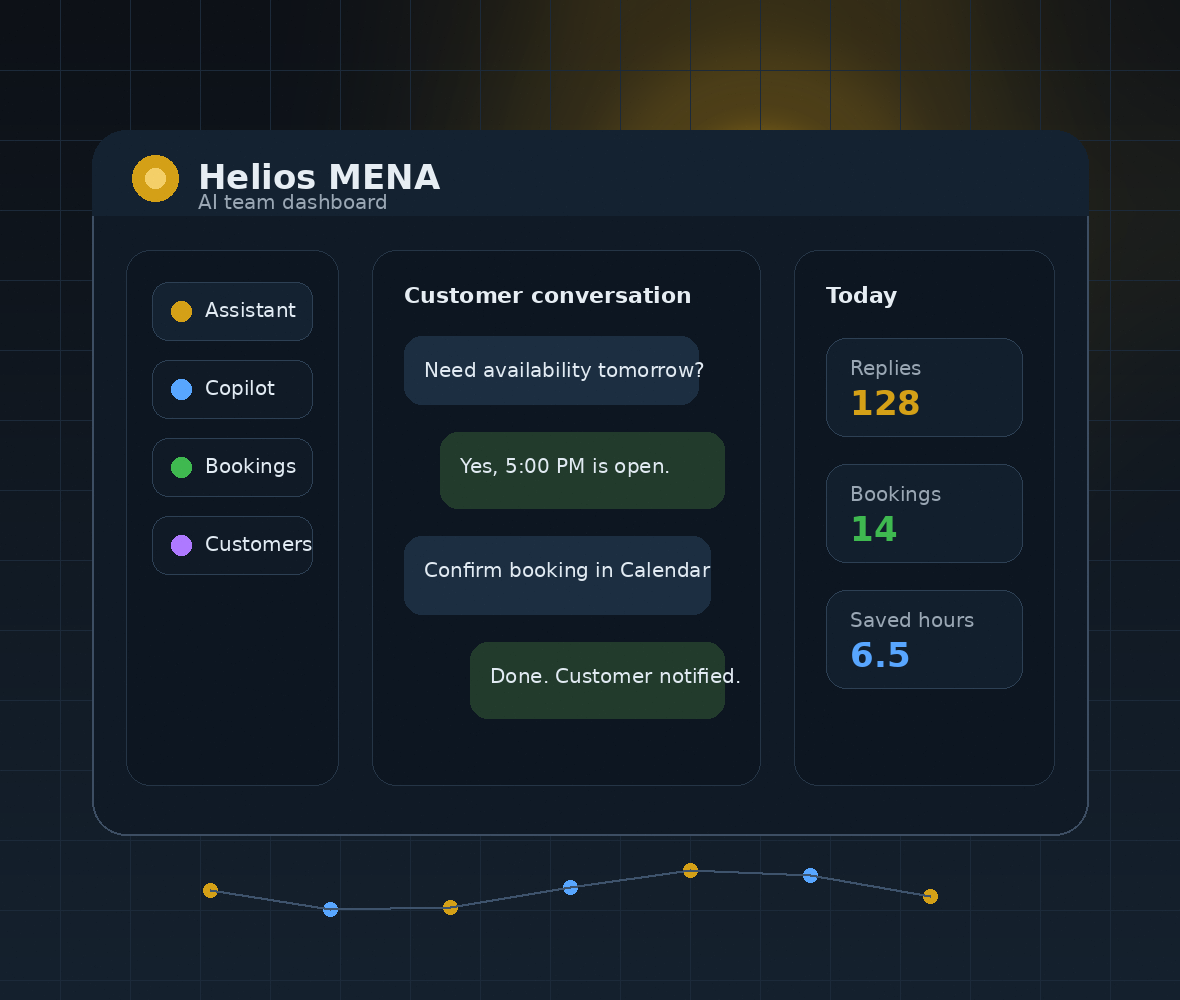Click the Helios MENA sun logo icon
1180x1000 pixels.
155,178
